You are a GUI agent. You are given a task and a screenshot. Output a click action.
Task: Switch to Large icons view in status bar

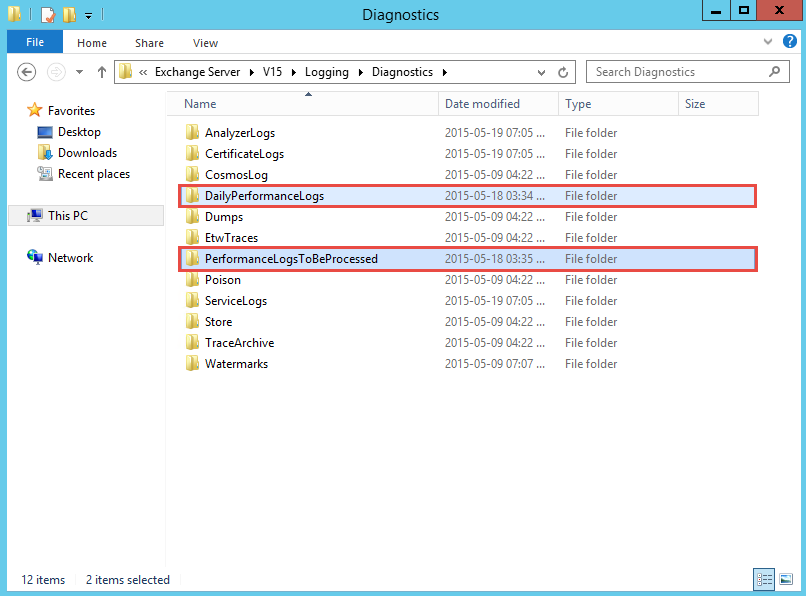click(785, 580)
